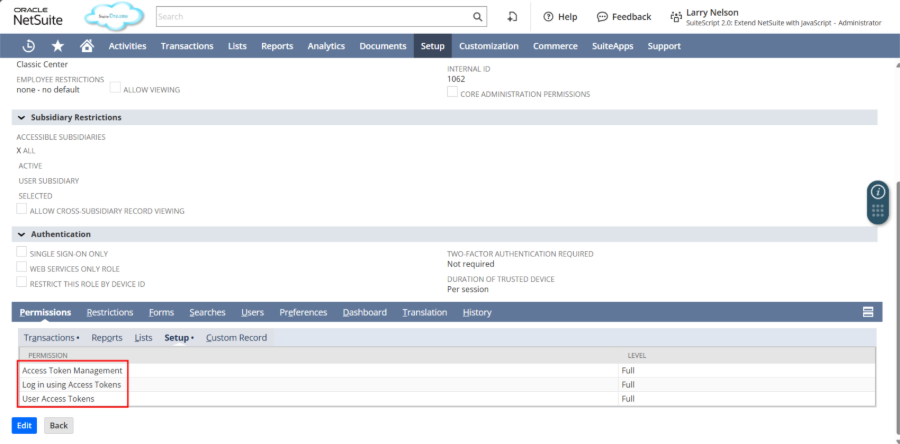Open the floating info assistant icon
Viewport: 900px width, 444px height.
pyautogui.click(x=877, y=191)
